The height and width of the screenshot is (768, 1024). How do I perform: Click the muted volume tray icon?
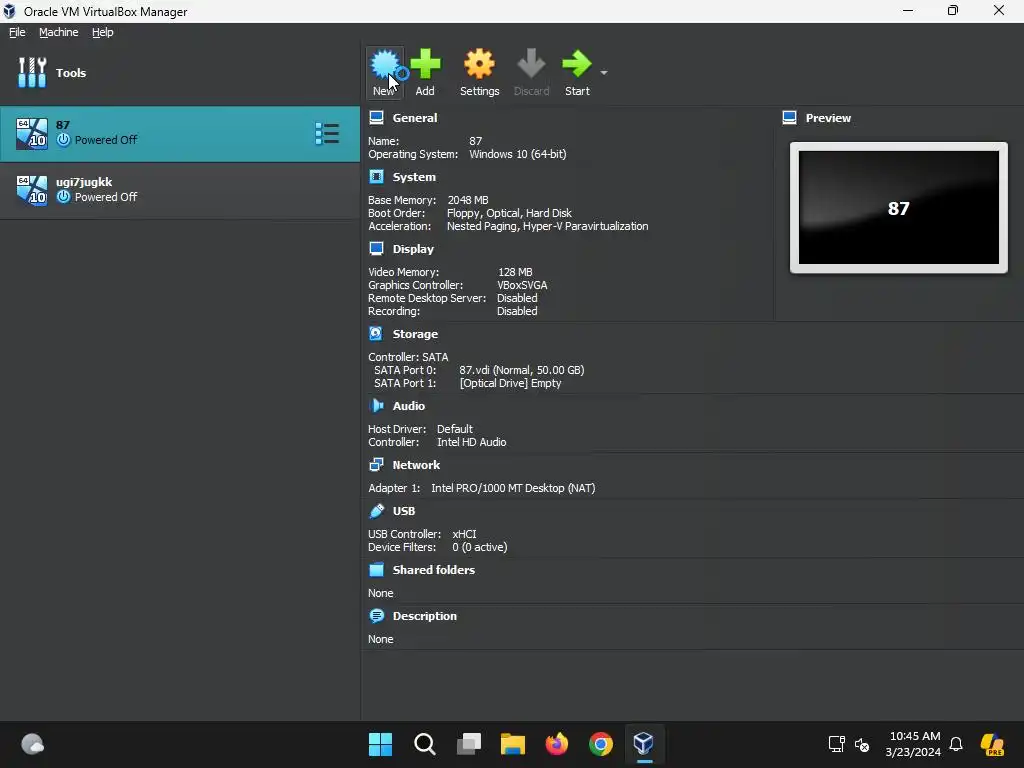pos(862,744)
